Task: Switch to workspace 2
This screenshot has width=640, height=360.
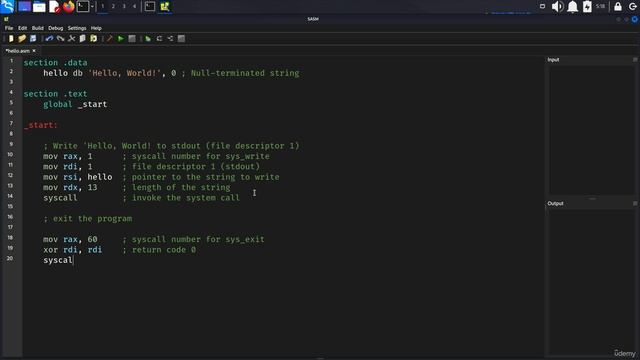Action: (113, 6)
